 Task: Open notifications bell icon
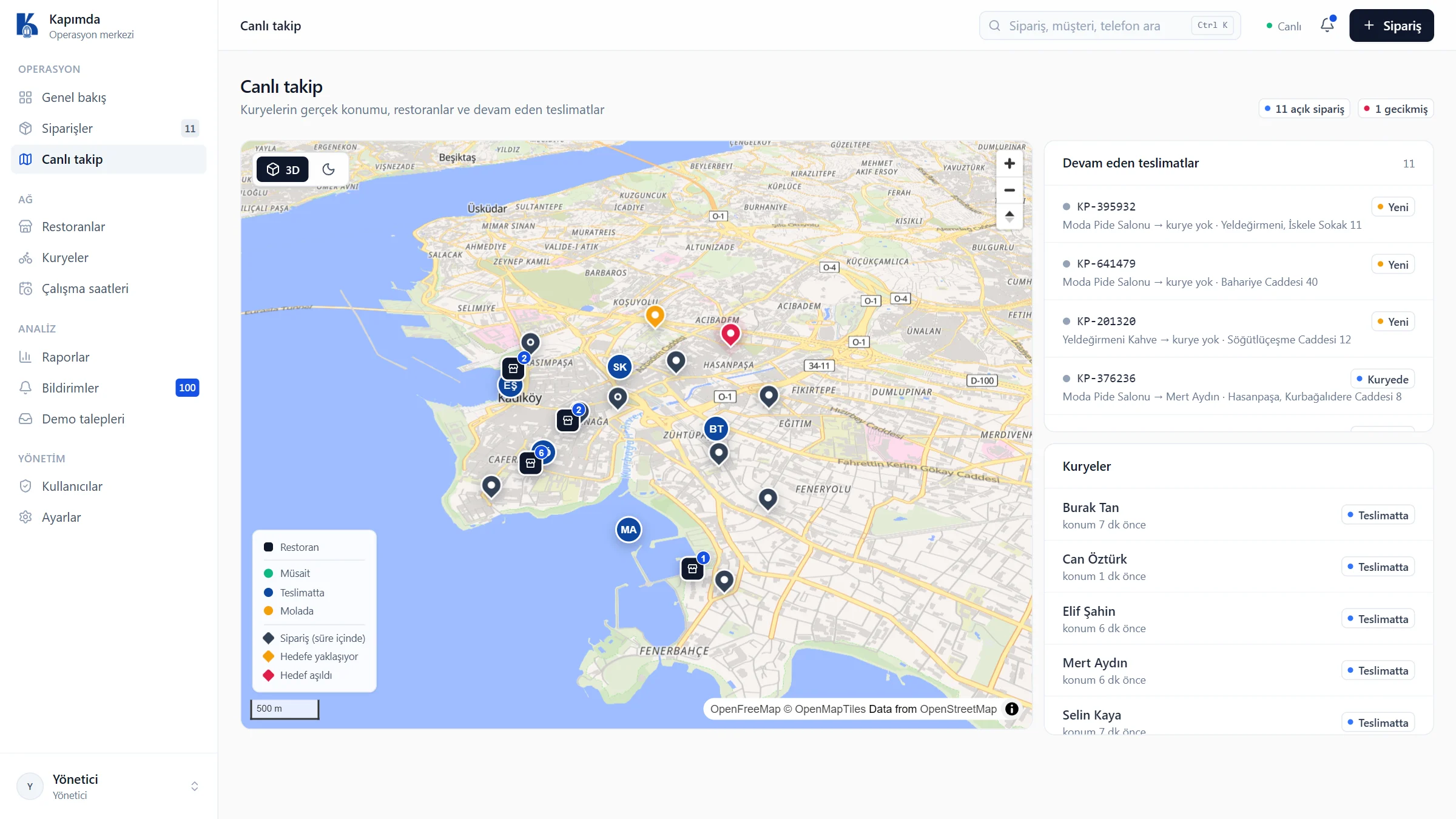coord(1327,25)
